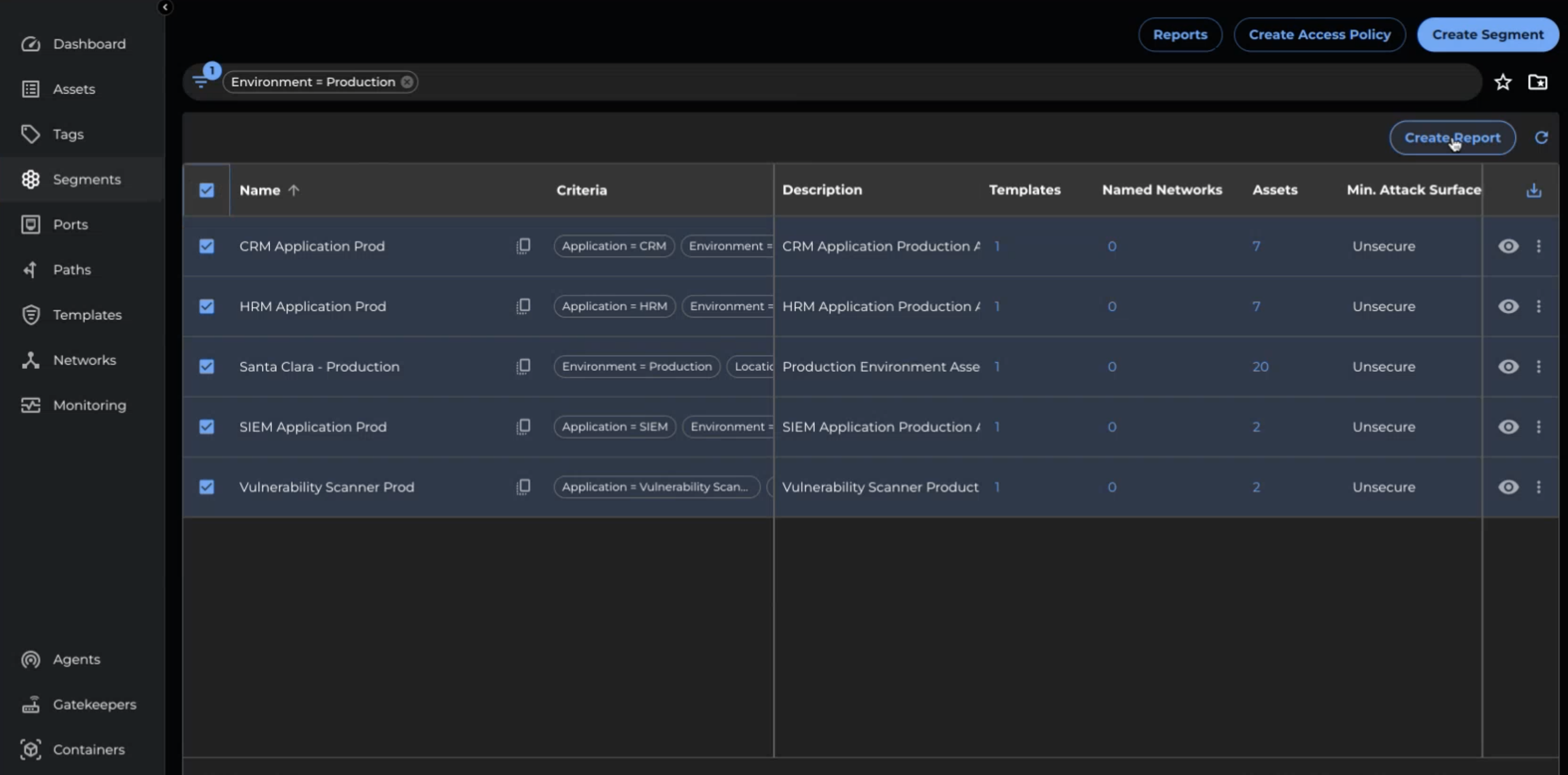Remove the Environment = Production filter chip
Image resolution: width=1568 pixels, height=775 pixels.
(407, 81)
